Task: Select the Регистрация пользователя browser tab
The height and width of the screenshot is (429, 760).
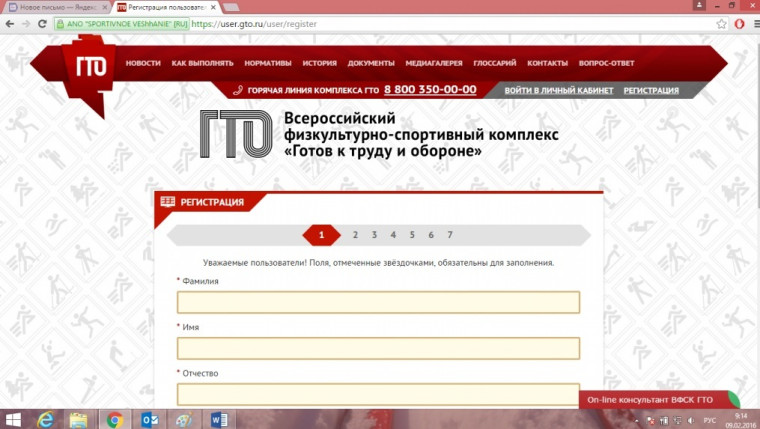Action: [166, 7]
